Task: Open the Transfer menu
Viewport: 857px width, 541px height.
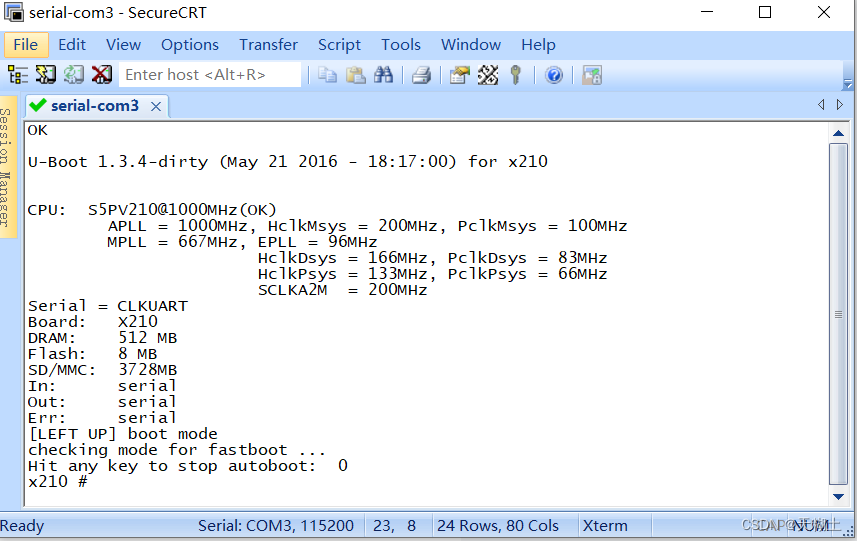Action: pyautogui.click(x=268, y=44)
